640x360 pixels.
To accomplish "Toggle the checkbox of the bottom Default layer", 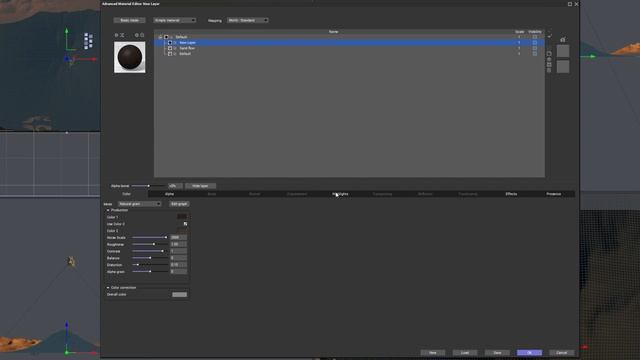I will 170,53.
